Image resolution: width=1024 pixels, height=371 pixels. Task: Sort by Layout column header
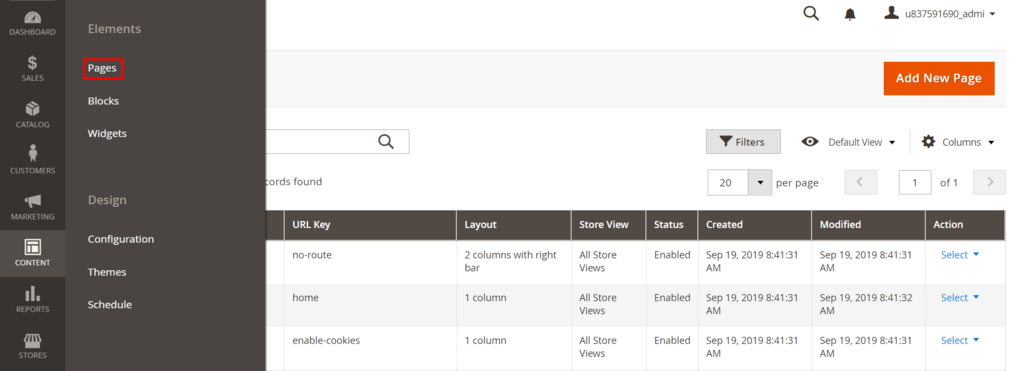(x=513, y=225)
